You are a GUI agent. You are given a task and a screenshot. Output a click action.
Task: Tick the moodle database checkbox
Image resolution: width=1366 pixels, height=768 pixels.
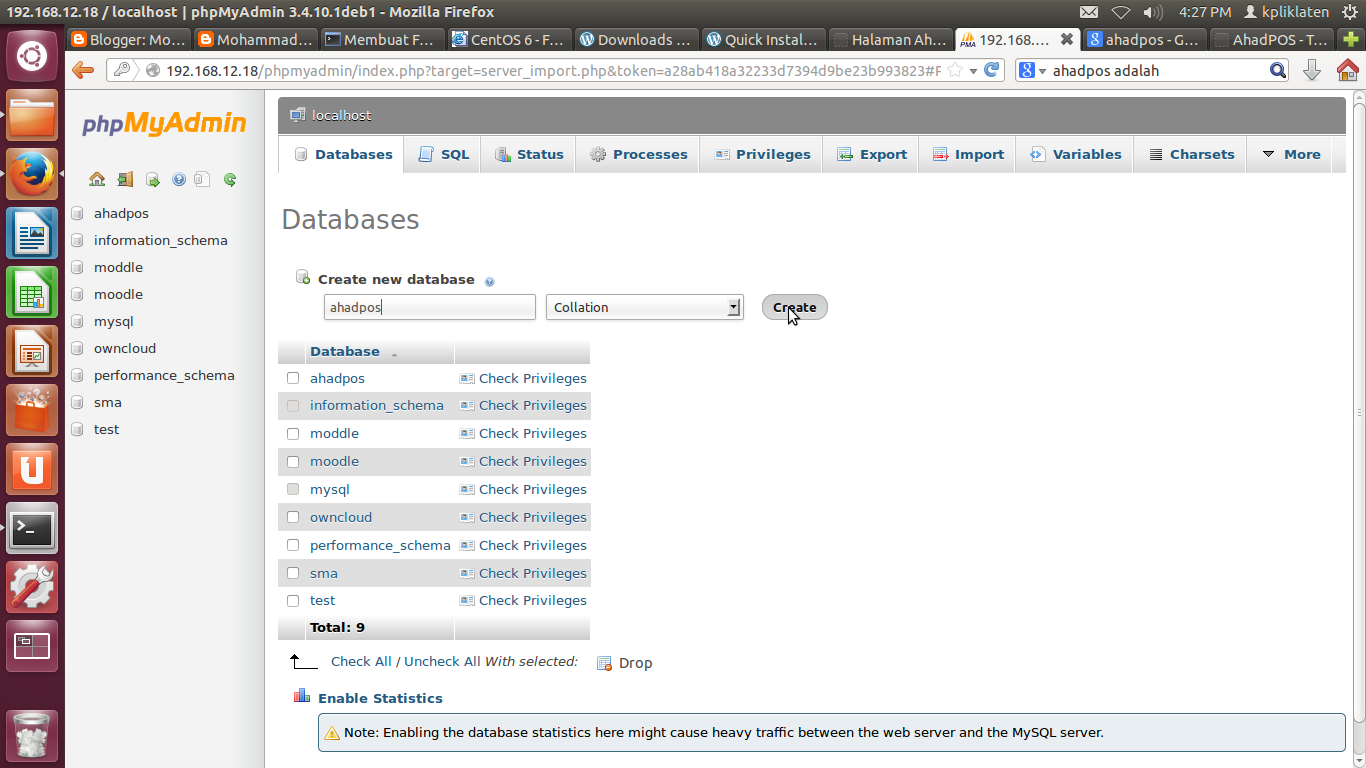point(293,462)
